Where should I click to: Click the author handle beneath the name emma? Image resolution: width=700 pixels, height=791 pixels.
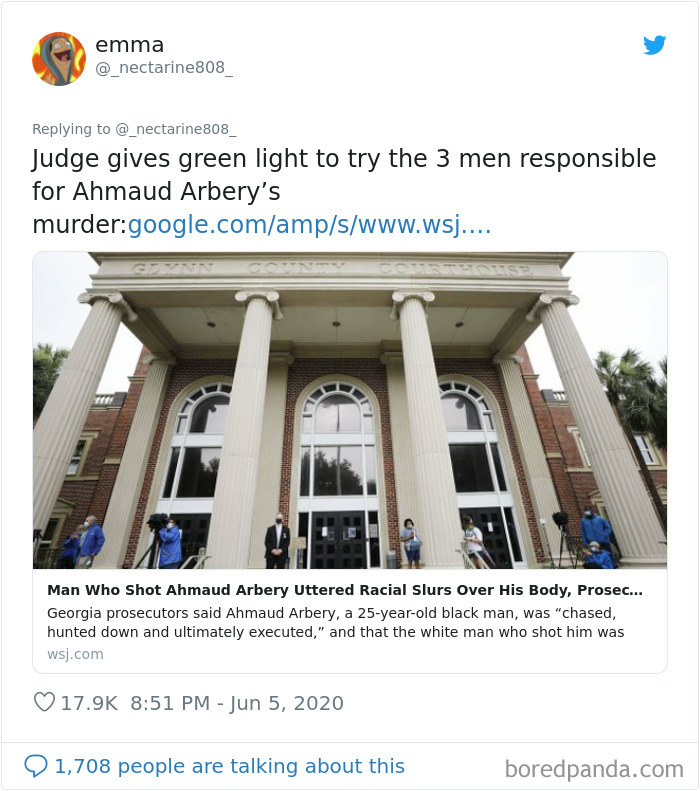point(163,70)
